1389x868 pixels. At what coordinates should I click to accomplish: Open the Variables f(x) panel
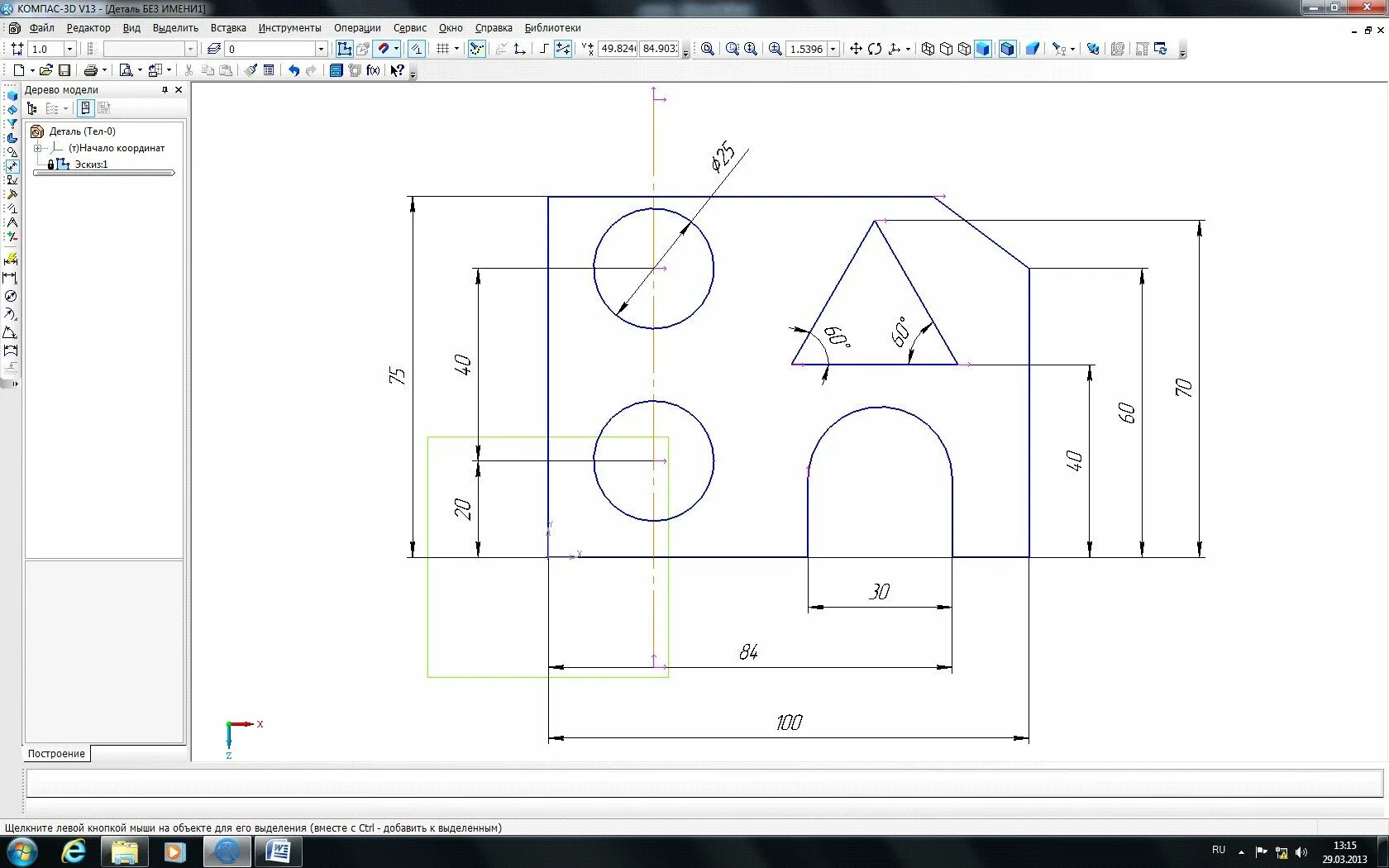[x=373, y=70]
